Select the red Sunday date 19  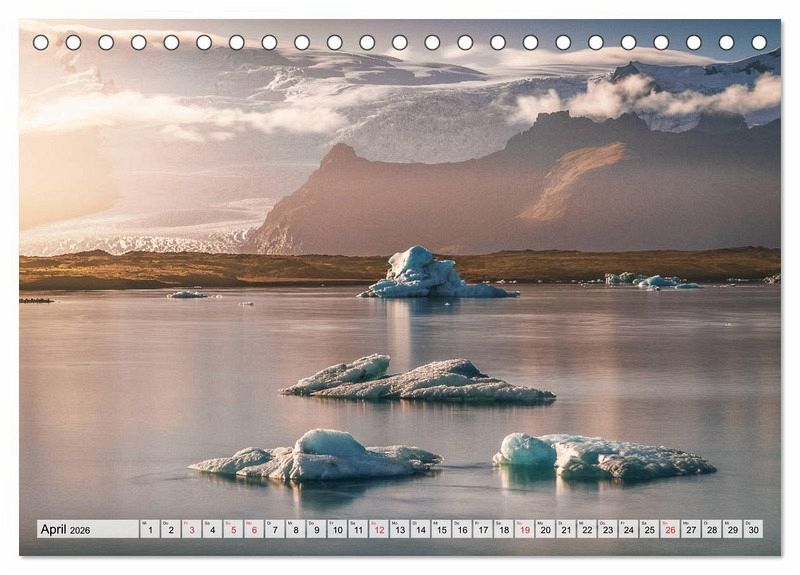[x=524, y=529]
